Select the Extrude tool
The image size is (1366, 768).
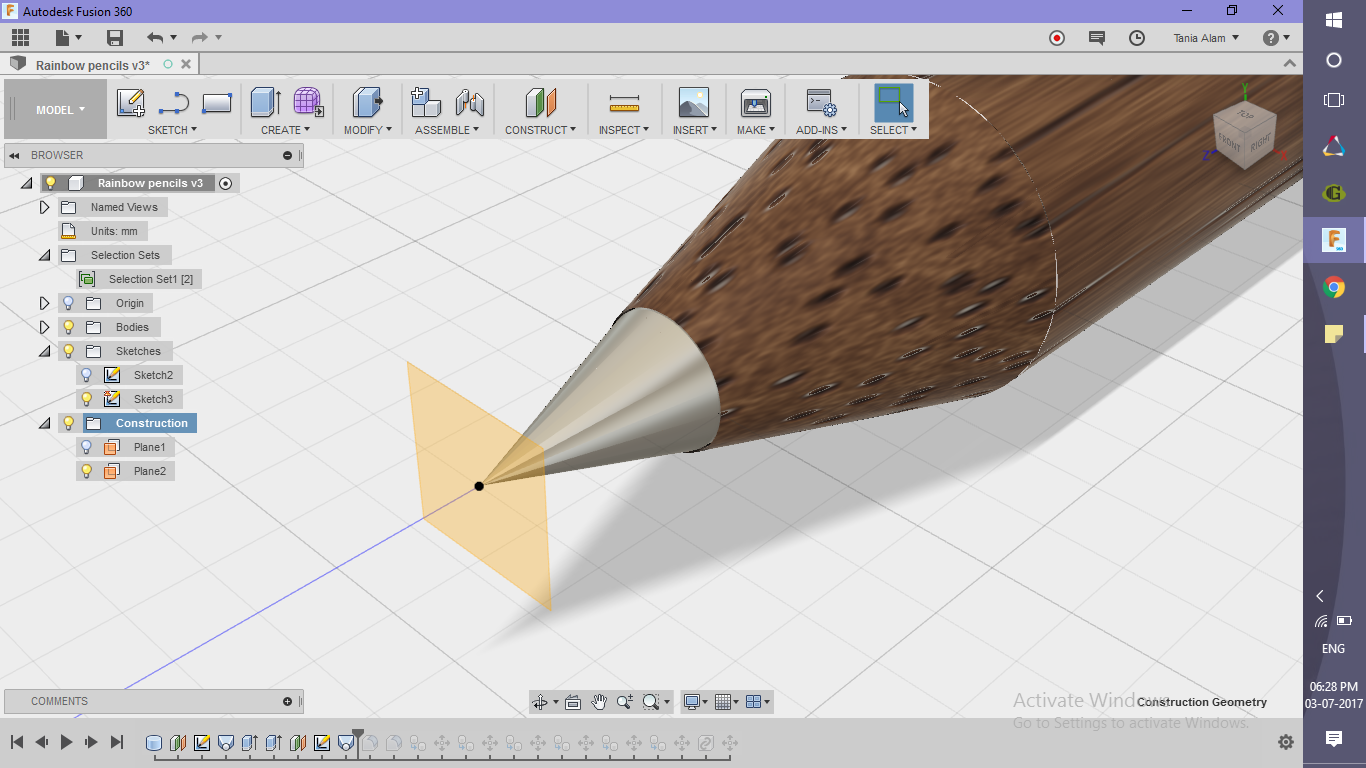click(x=265, y=102)
